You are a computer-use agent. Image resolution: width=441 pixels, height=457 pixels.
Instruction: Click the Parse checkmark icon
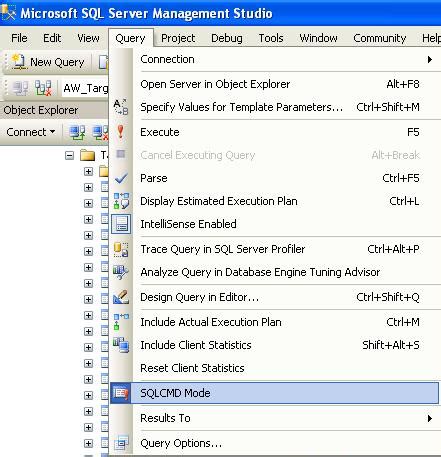pos(121,178)
